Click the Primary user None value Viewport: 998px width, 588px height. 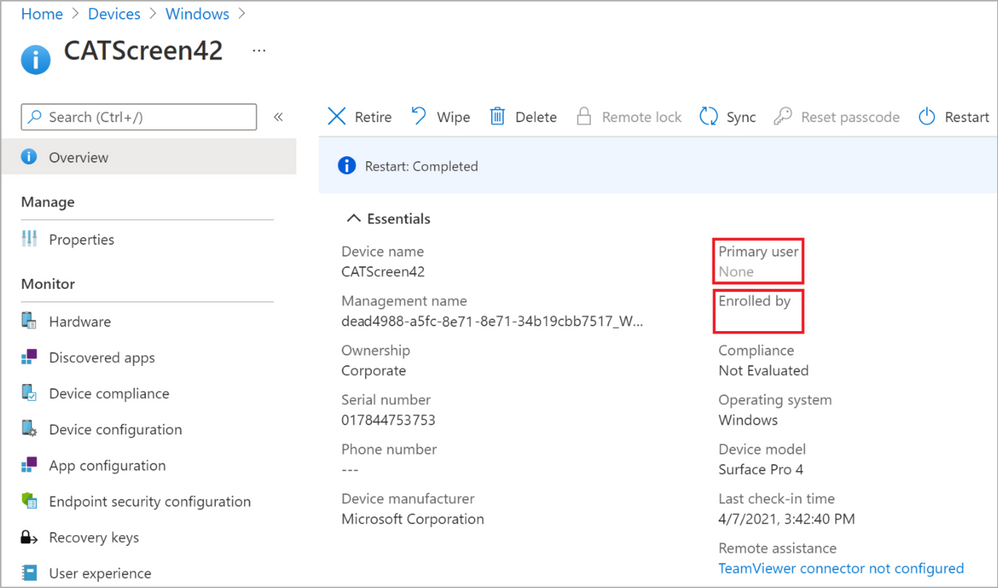tap(736, 272)
